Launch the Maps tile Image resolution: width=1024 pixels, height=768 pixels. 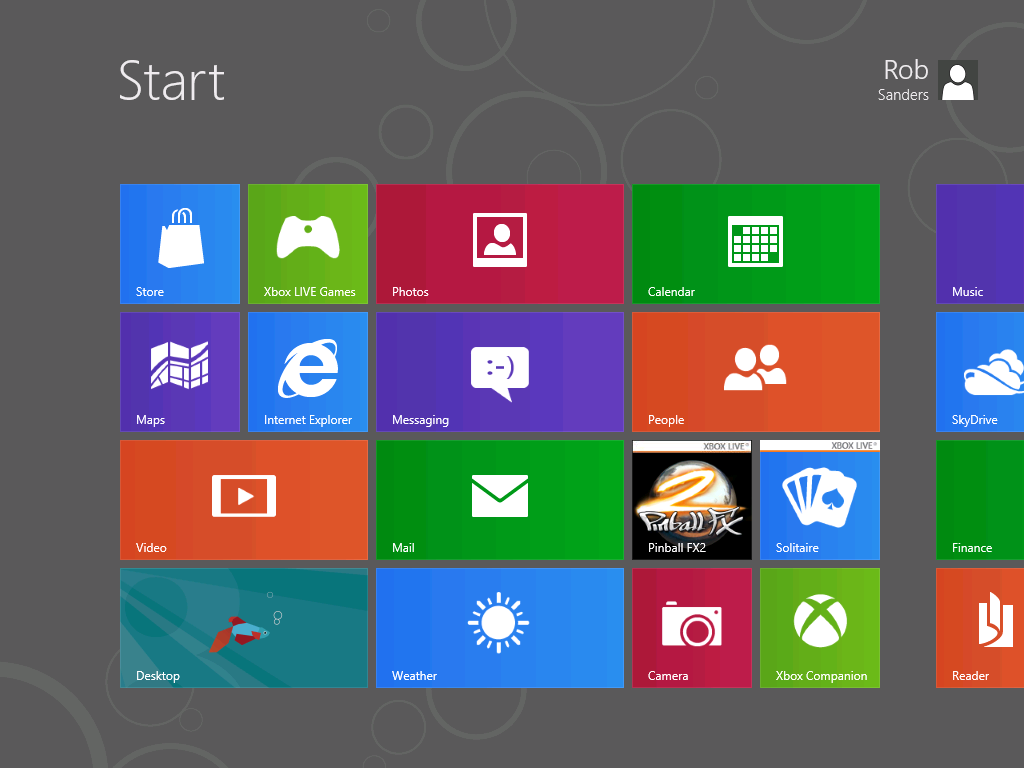point(180,371)
